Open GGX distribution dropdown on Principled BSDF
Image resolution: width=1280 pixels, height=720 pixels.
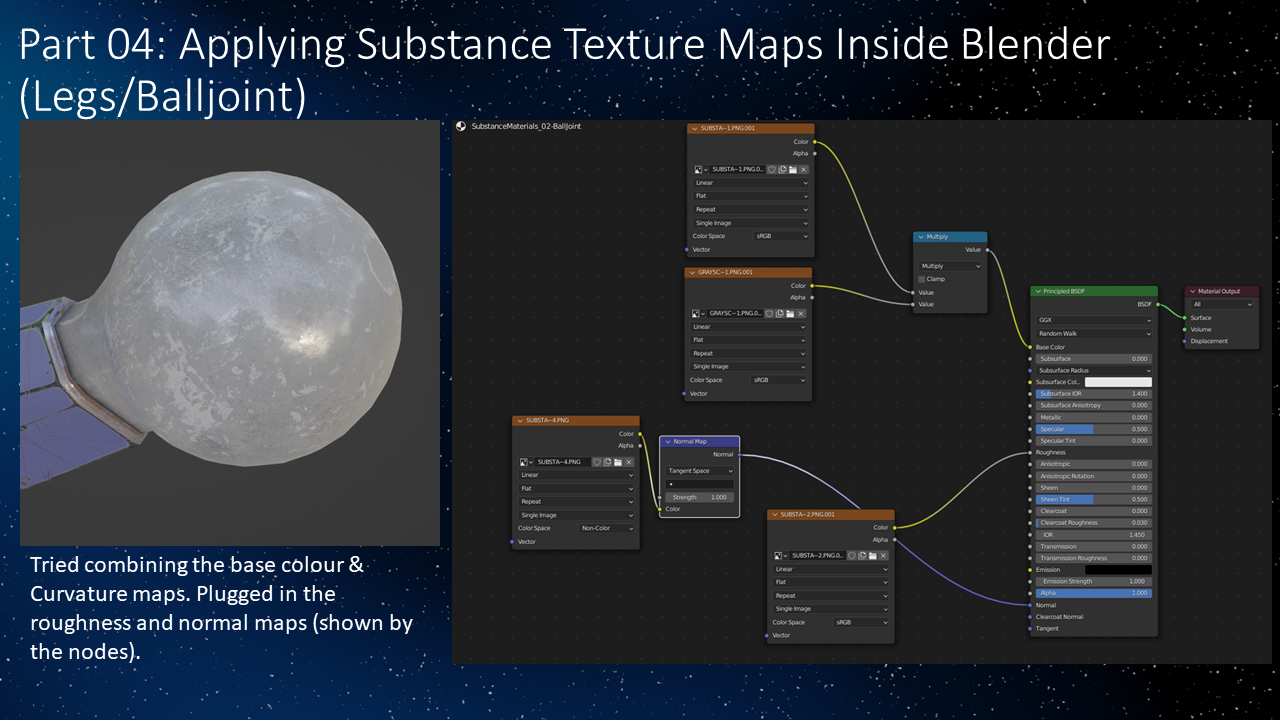pos(1094,320)
